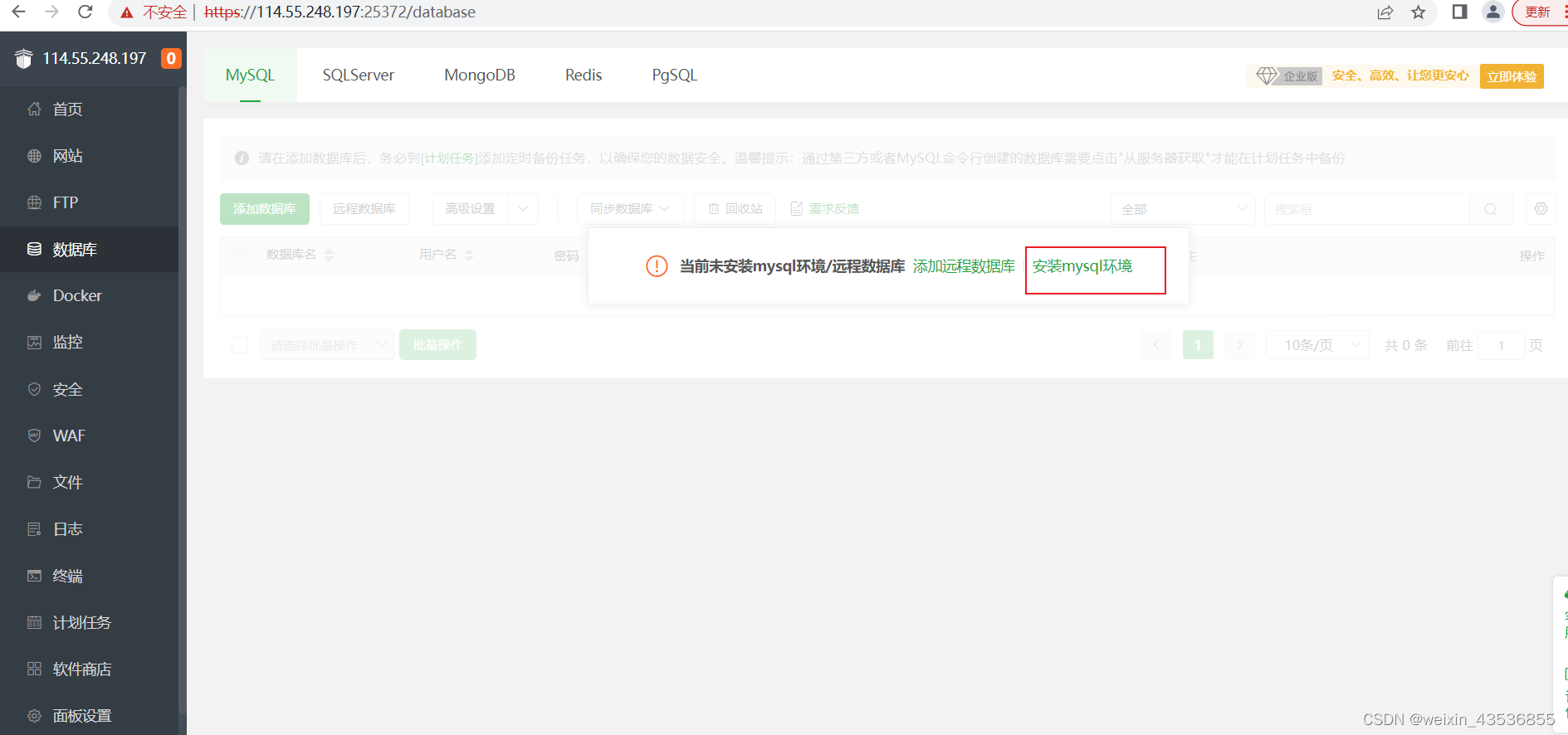Open the orange notification badge showing 0
Viewport: 1568px width, 735px height.
[x=171, y=58]
